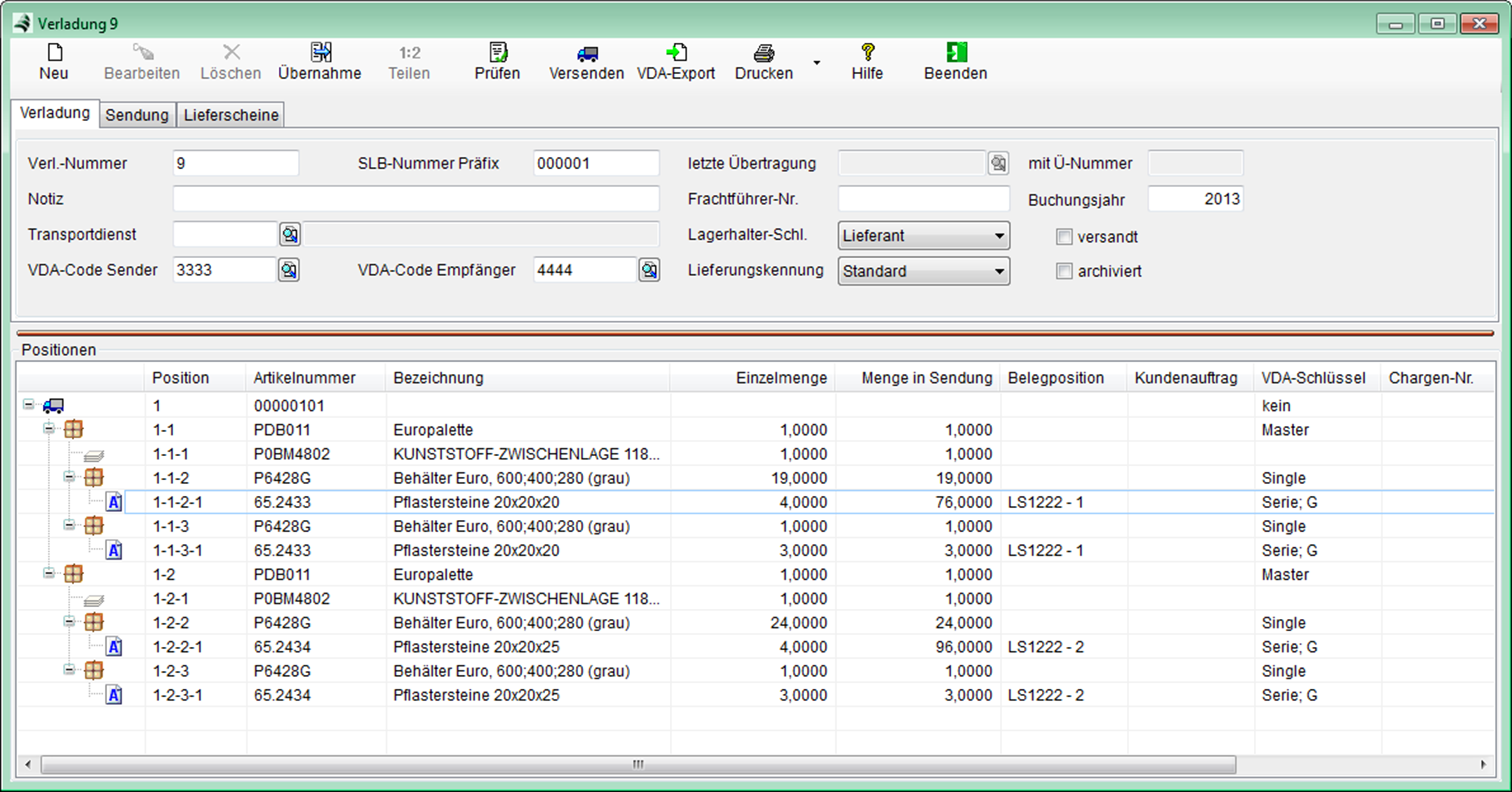Click the VDA-Export icon

point(677,53)
